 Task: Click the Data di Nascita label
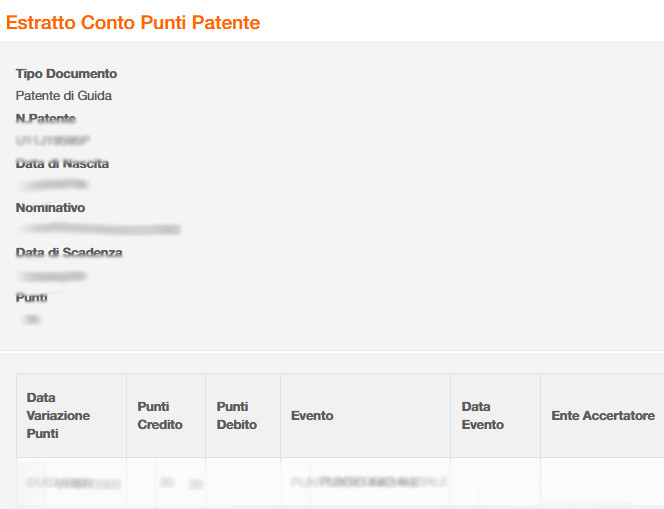62,163
